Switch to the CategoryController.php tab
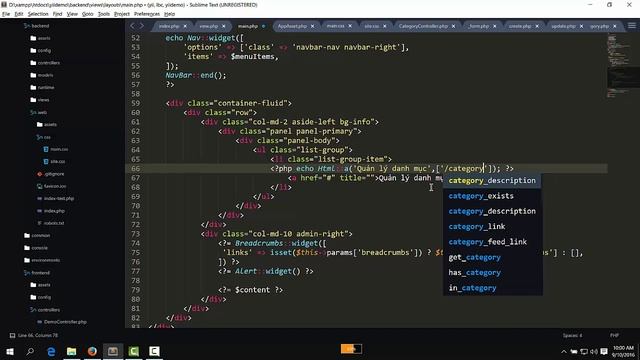This screenshot has width=640, height=360. click(x=423, y=26)
